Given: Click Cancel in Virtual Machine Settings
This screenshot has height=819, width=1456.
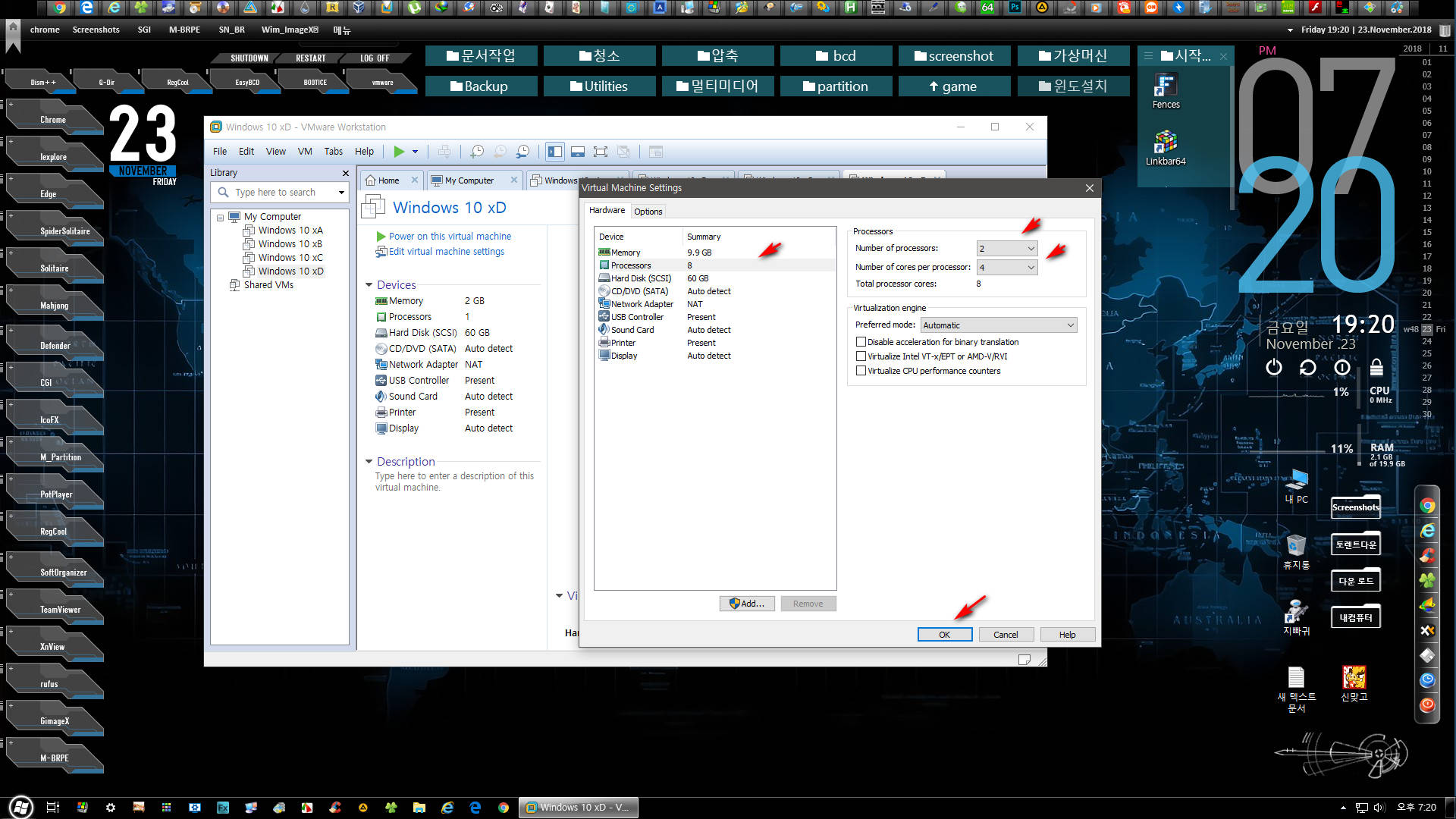Looking at the screenshot, I should (x=1006, y=635).
